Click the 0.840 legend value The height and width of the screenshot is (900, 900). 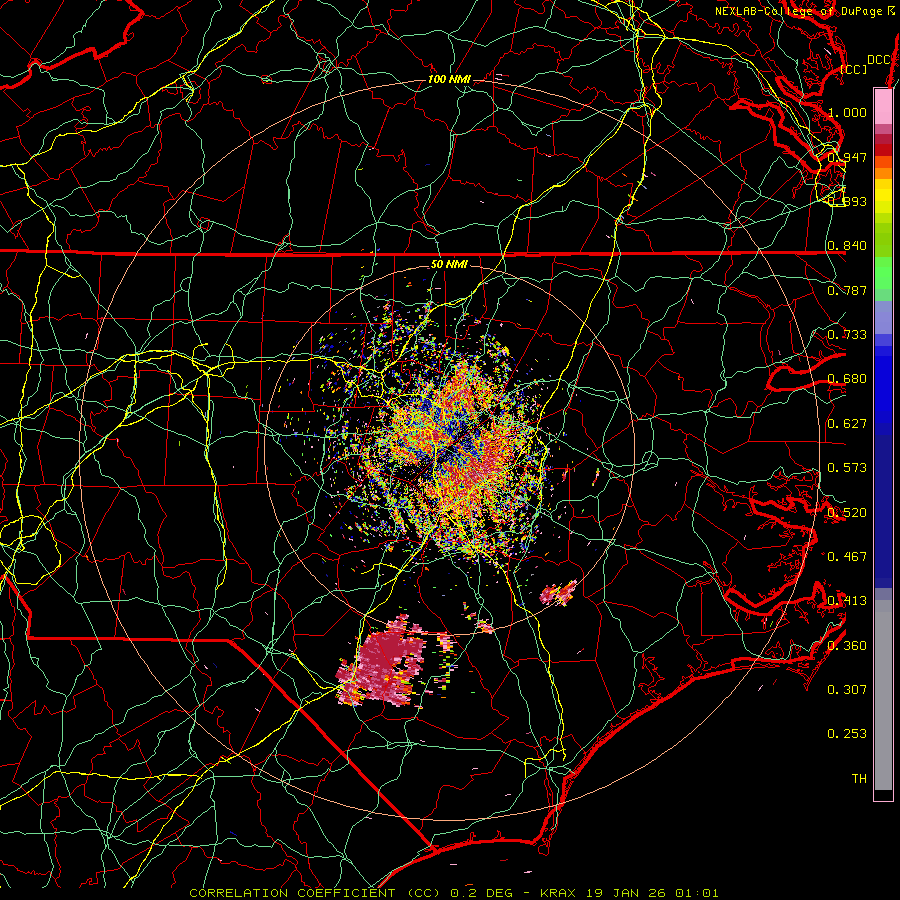click(847, 246)
